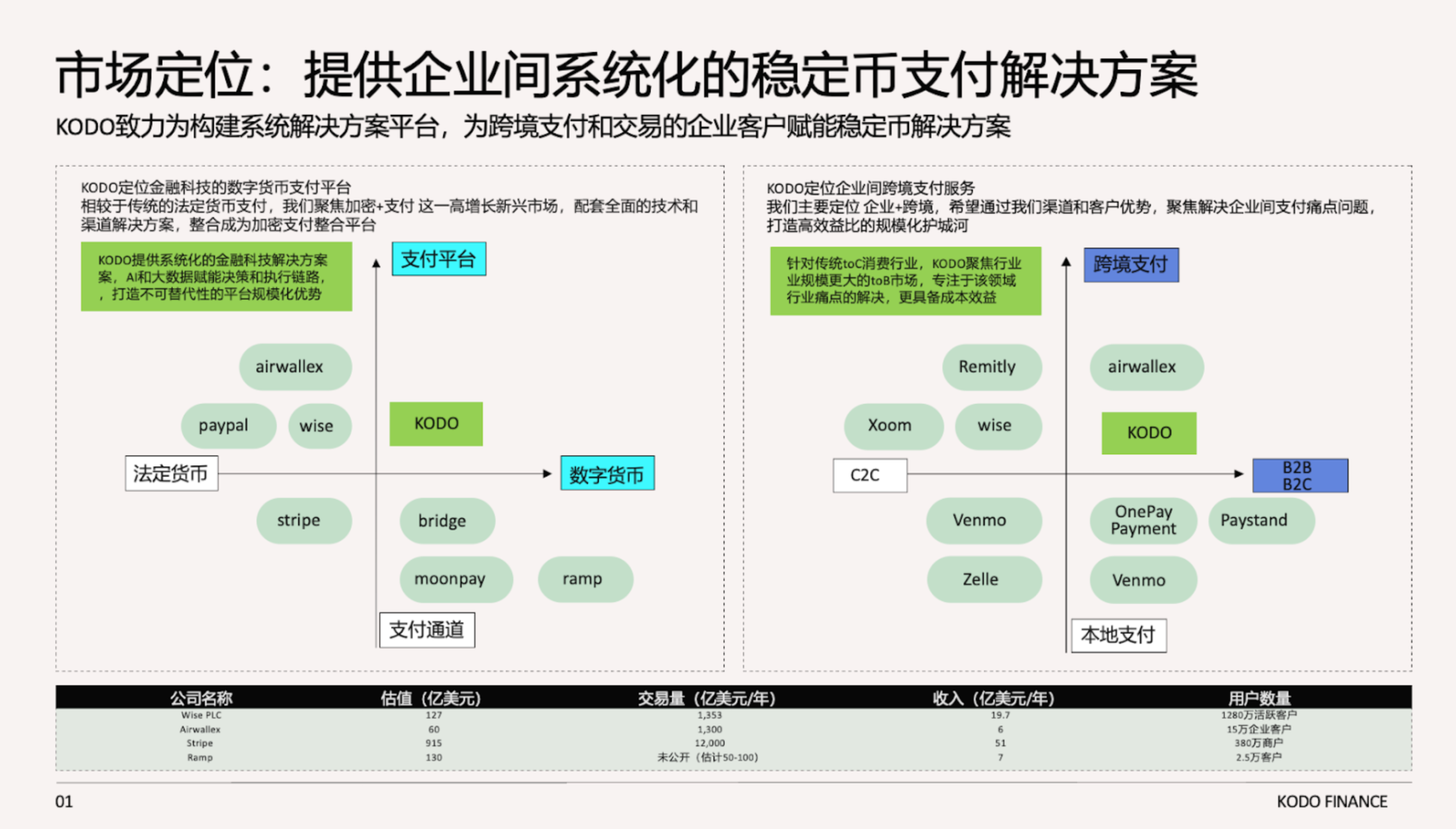Select the blue 跨境支付 label
Image resolution: width=1456 pixels, height=829 pixels.
pos(1131,265)
